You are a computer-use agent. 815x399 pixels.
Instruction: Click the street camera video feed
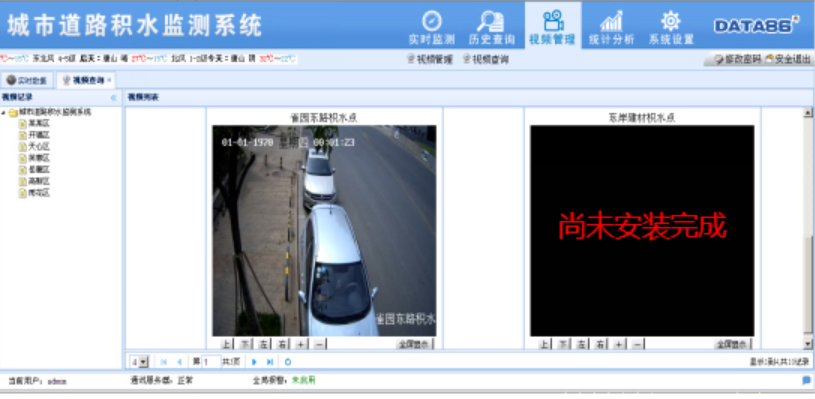(x=324, y=231)
